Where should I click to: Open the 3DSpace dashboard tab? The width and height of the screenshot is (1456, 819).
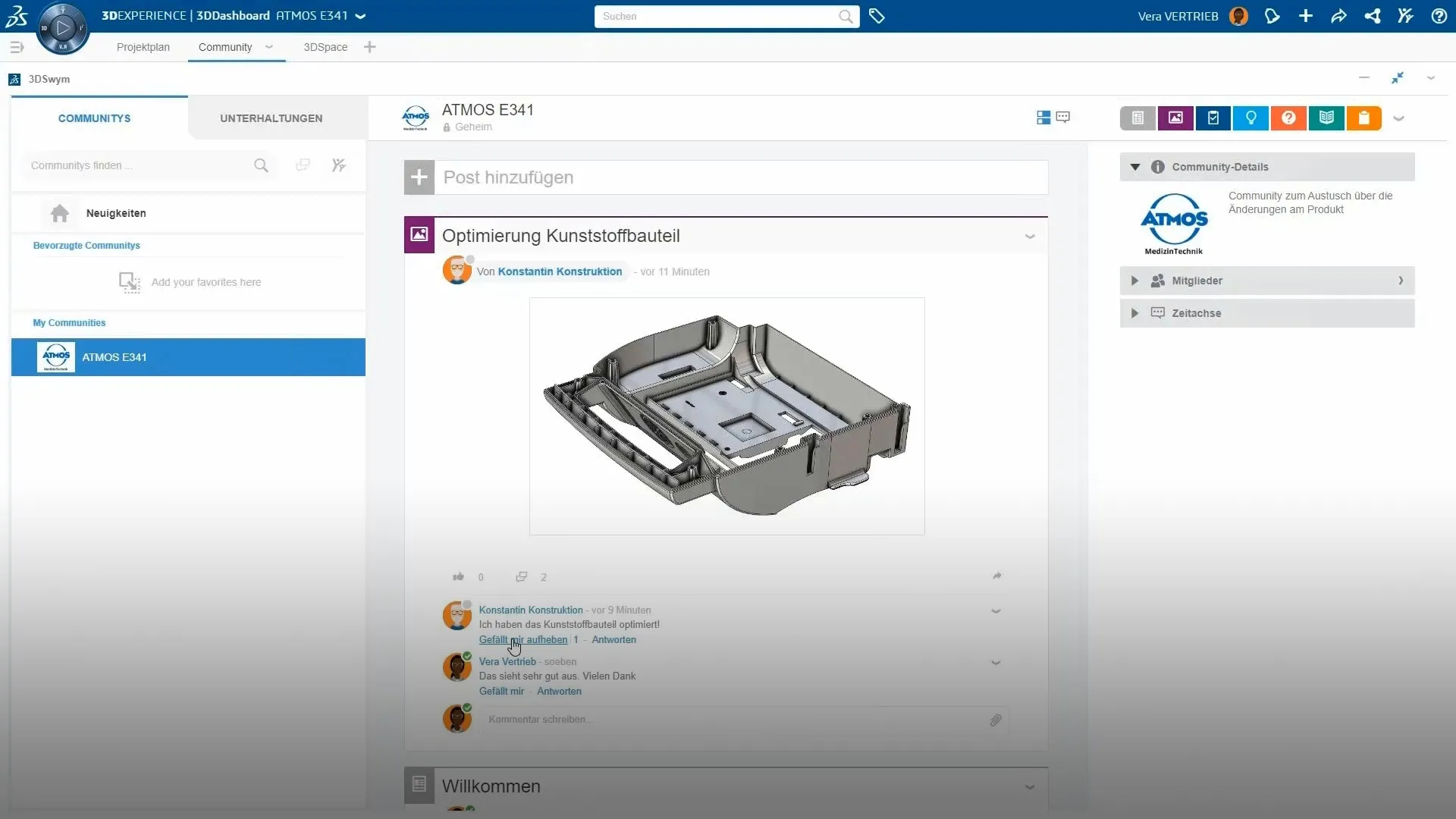tap(325, 47)
